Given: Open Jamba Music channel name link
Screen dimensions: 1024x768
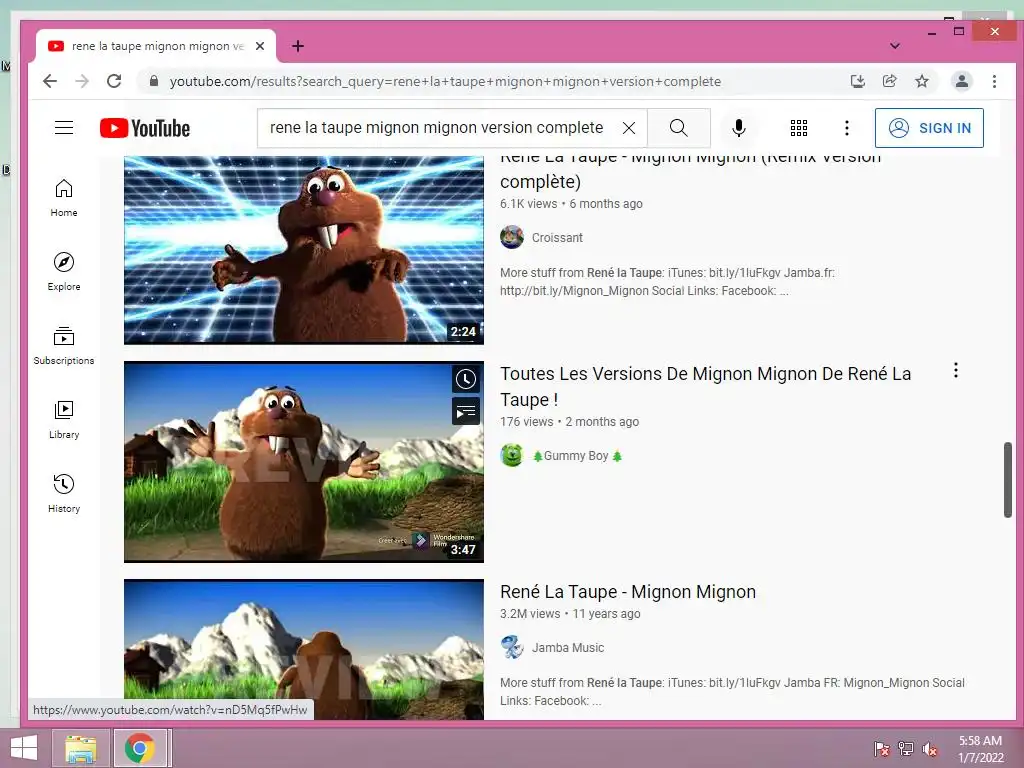Looking at the screenshot, I should (x=568, y=648).
